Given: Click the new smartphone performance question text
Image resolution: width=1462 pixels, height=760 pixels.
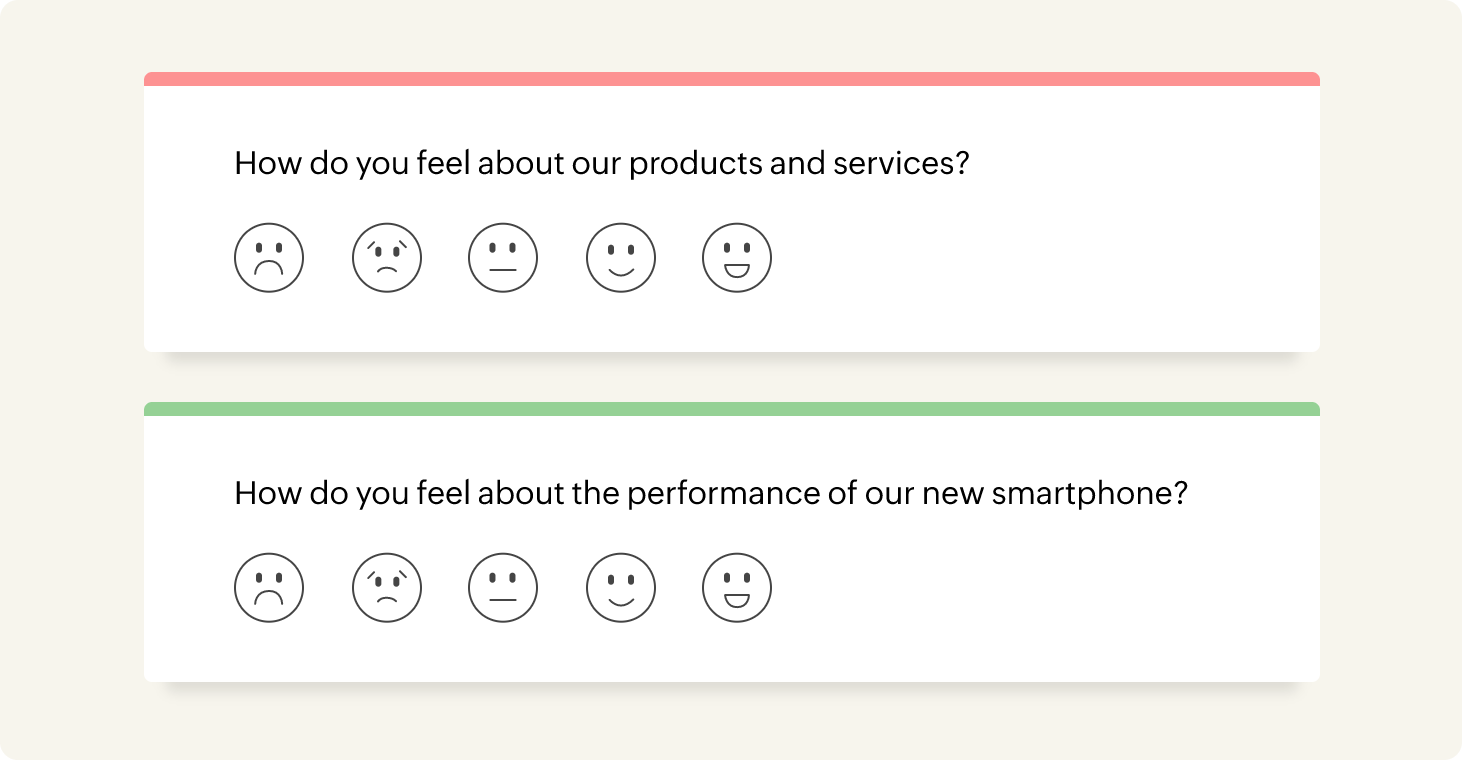Looking at the screenshot, I should tap(710, 493).
